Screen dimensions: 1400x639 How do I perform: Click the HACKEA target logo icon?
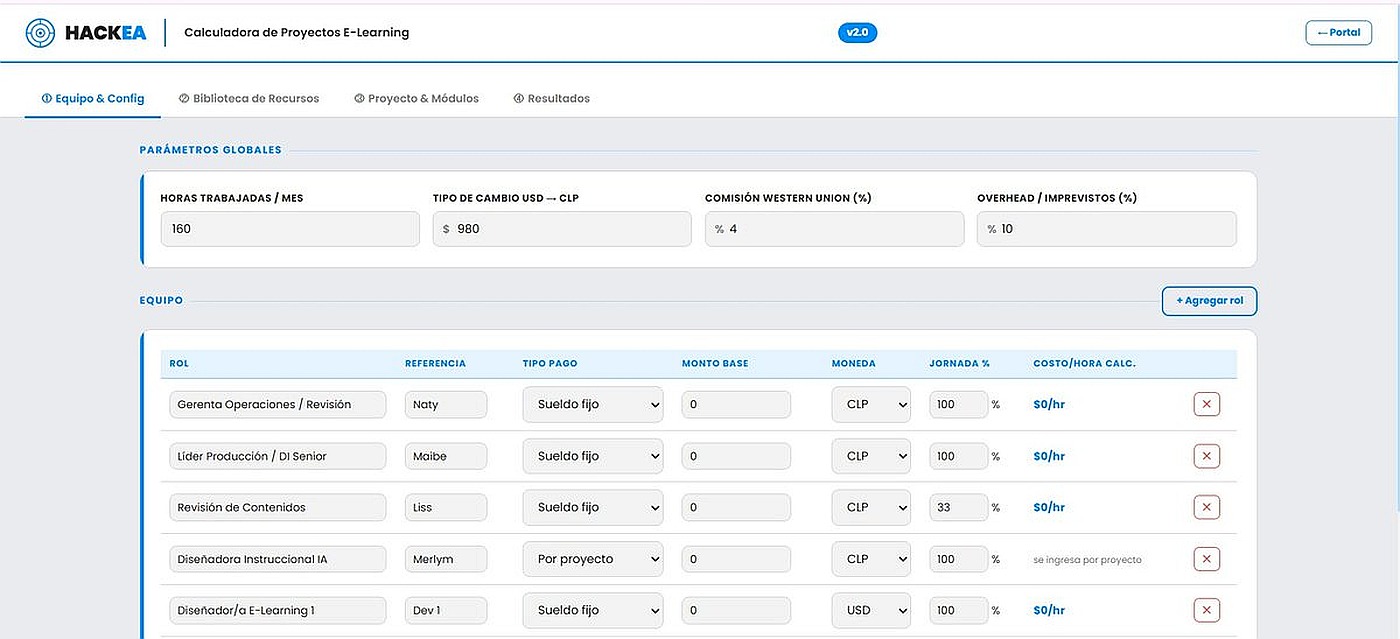tap(40, 33)
